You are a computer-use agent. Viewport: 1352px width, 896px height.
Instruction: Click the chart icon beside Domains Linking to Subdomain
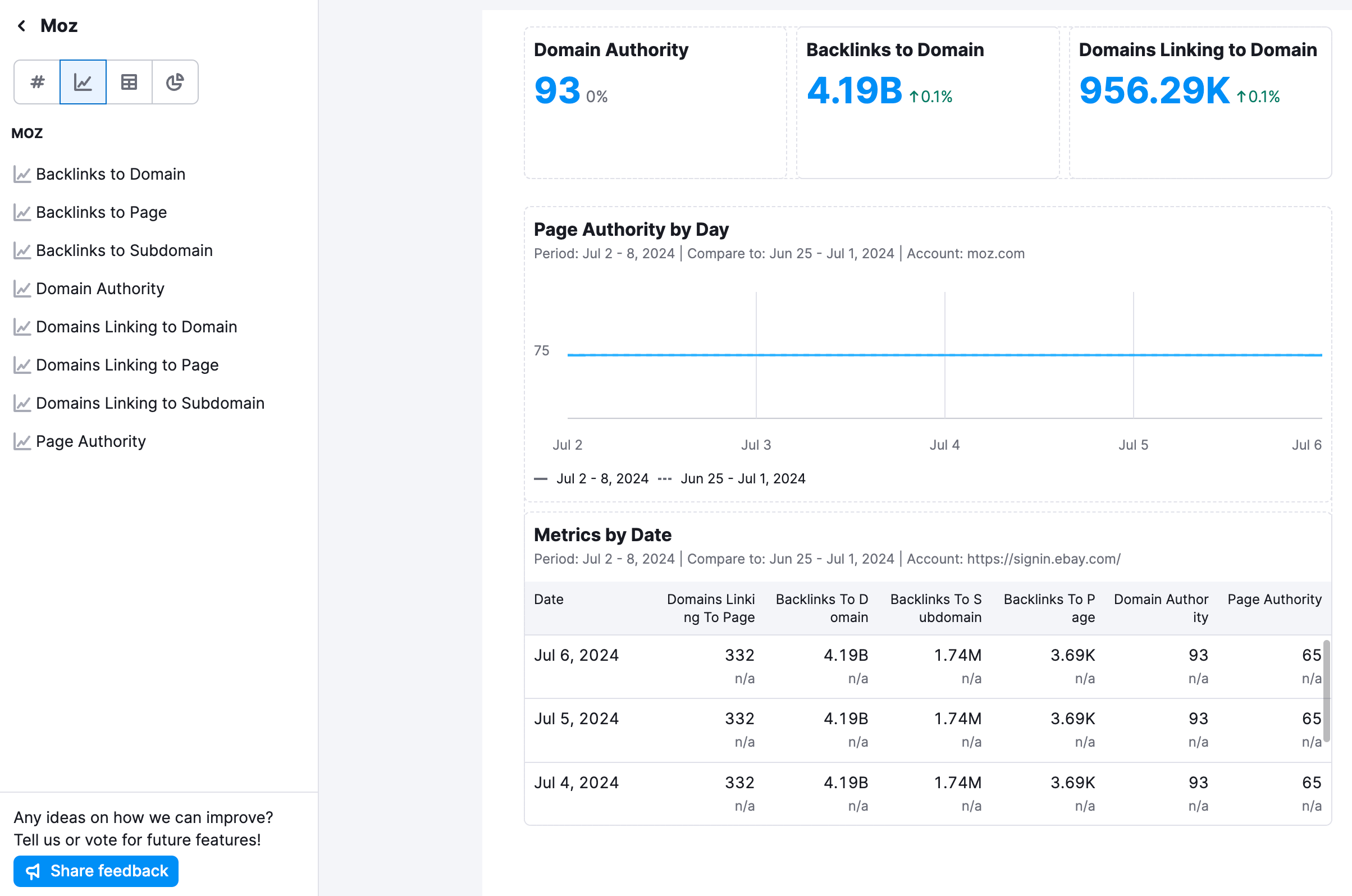click(22, 403)
